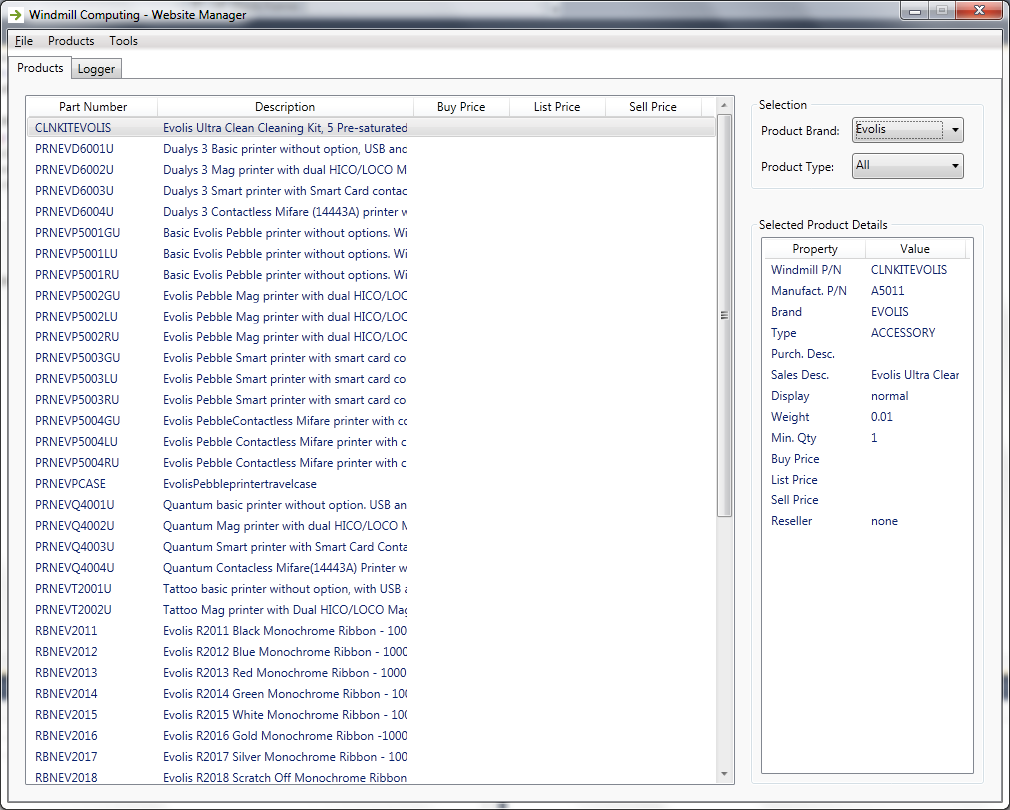1010x810 pixels.
Task: Open the Product Type dropdown
Action: [907, 166]
